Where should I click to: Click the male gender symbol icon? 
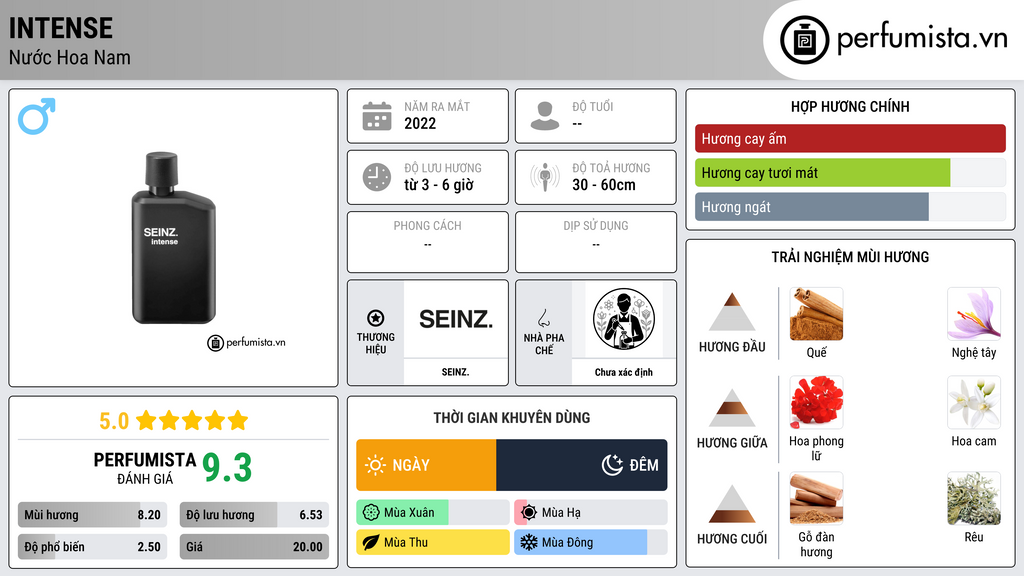(x=37, y=116)
